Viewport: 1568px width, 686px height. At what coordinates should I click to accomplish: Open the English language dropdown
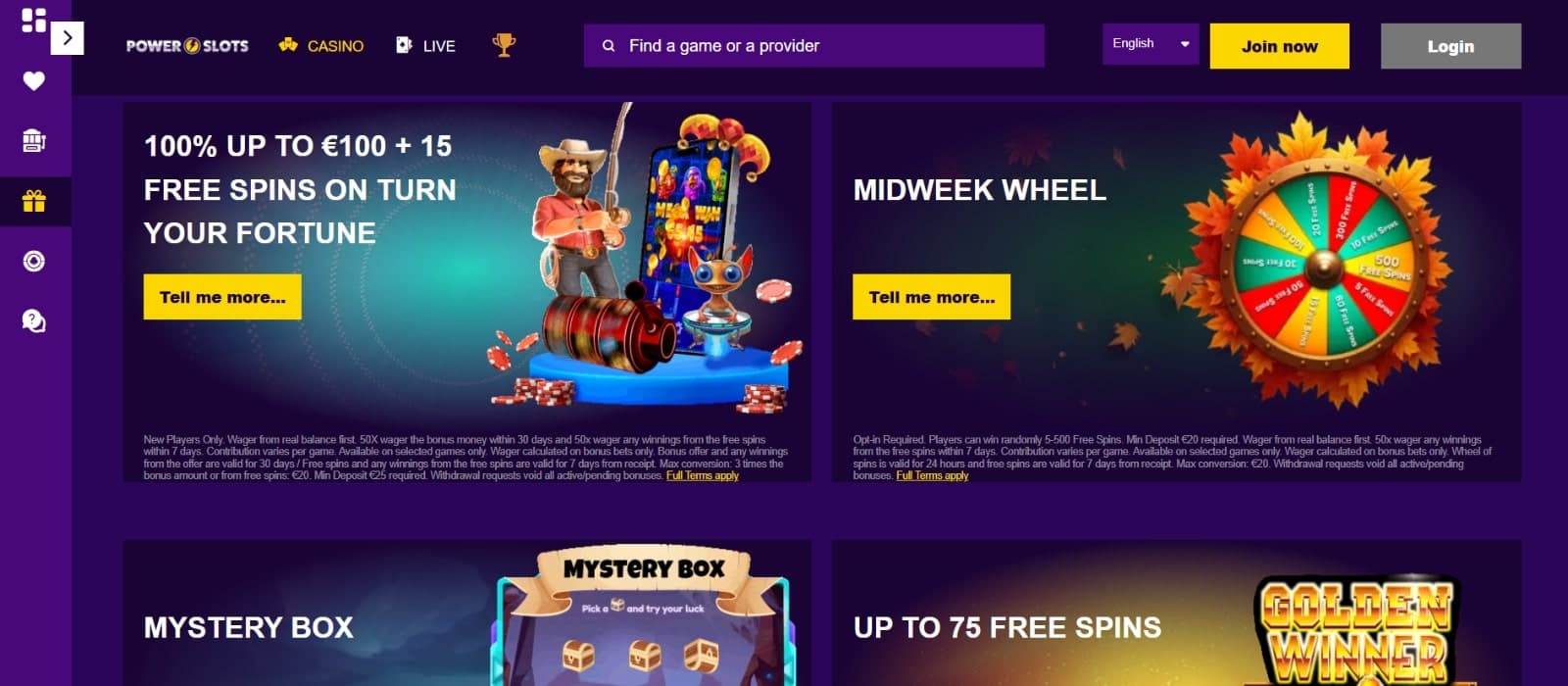click(1151, 44)
